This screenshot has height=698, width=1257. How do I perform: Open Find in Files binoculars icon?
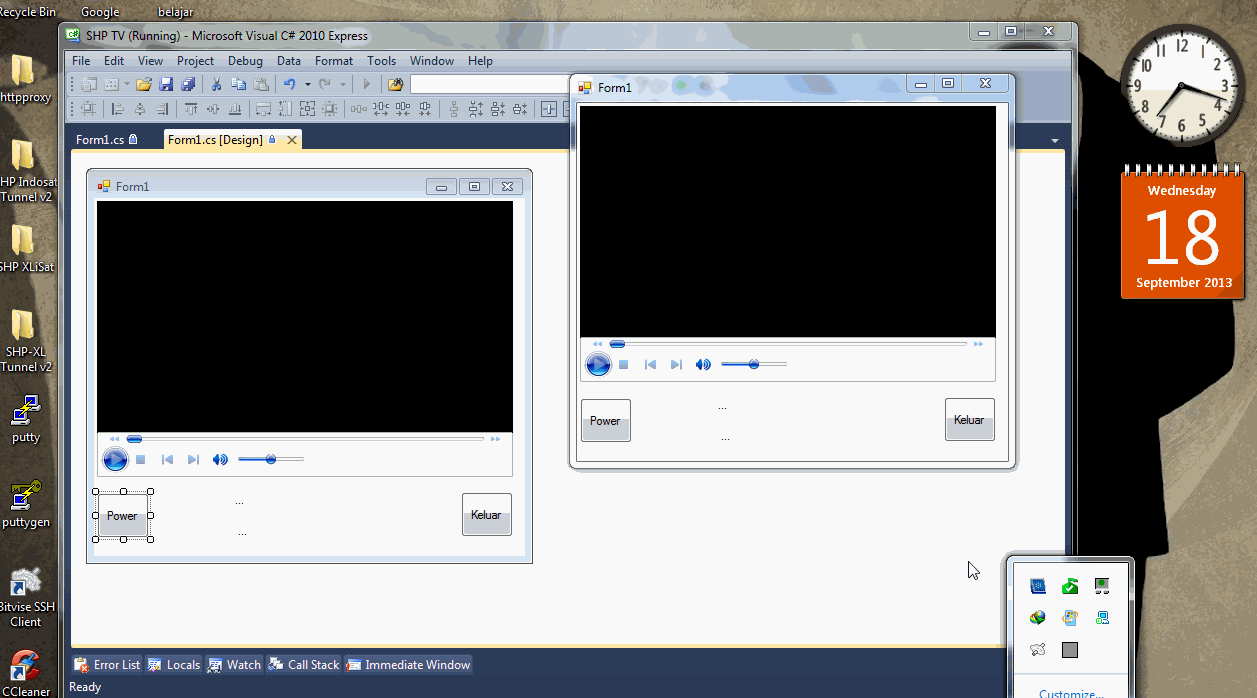[x=396, y=85]
